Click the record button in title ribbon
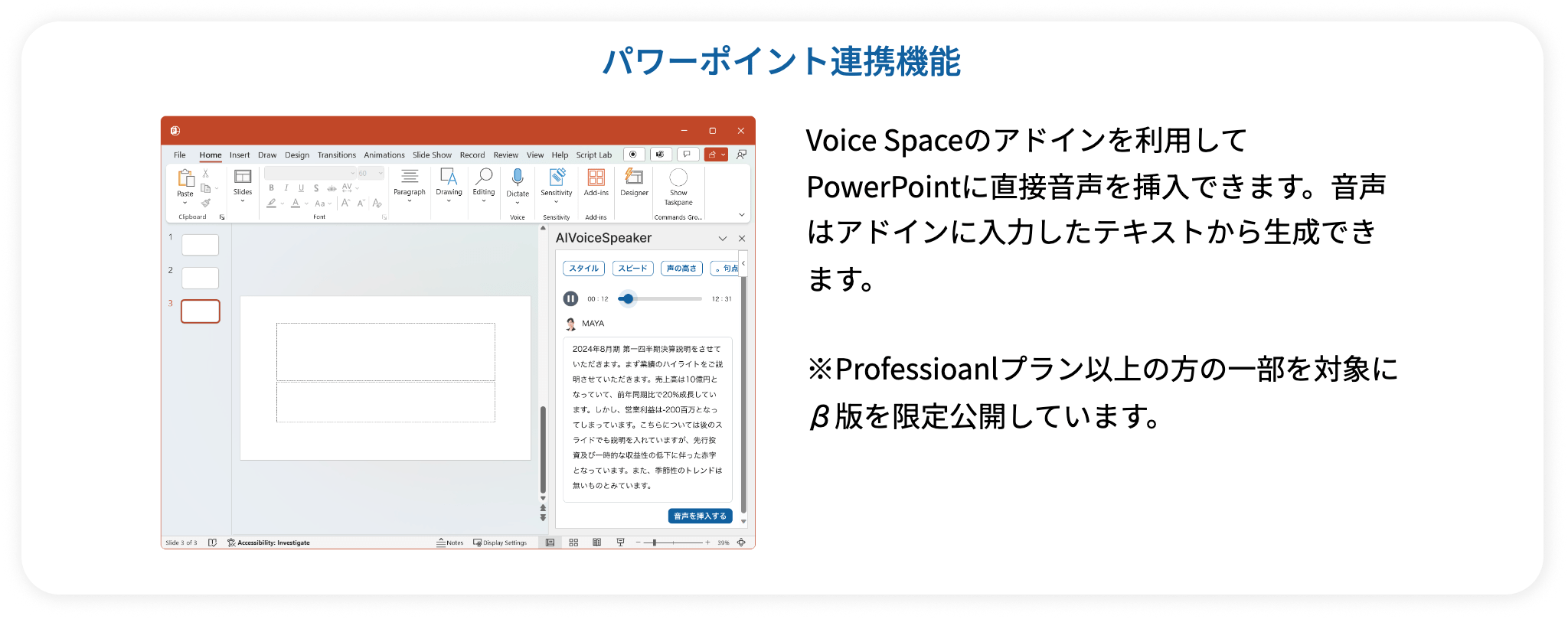 pyautogui.click(x=633, y=155)
